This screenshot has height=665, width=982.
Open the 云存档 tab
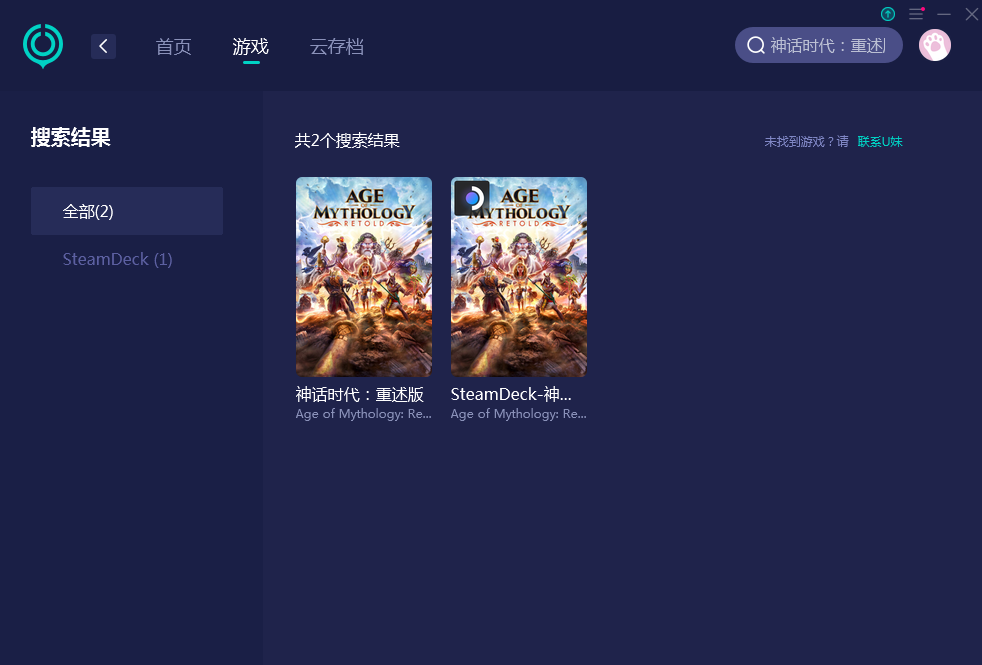337,46
